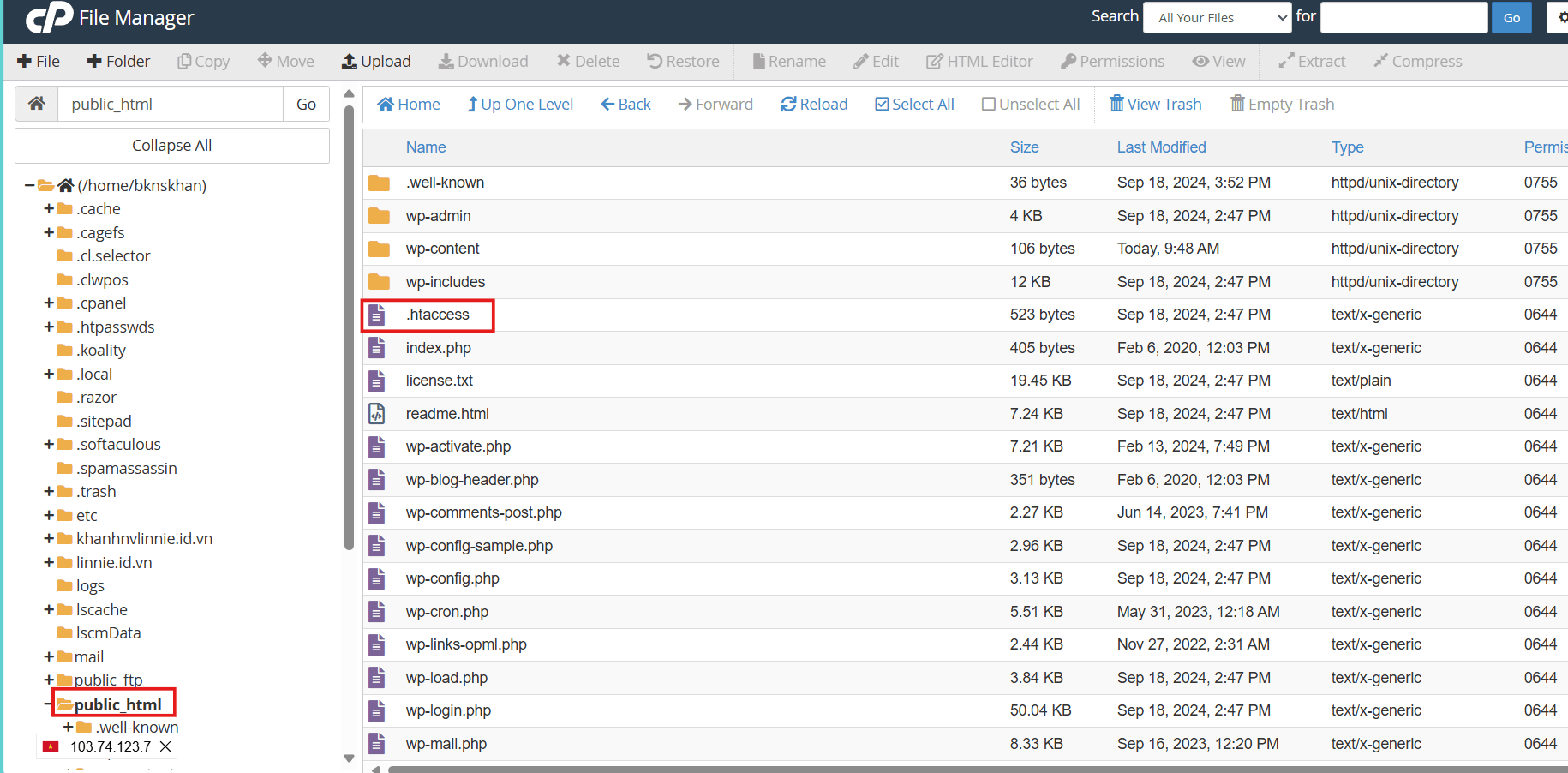
Task: Sort by the Size column header
Action: [1024, 147]
